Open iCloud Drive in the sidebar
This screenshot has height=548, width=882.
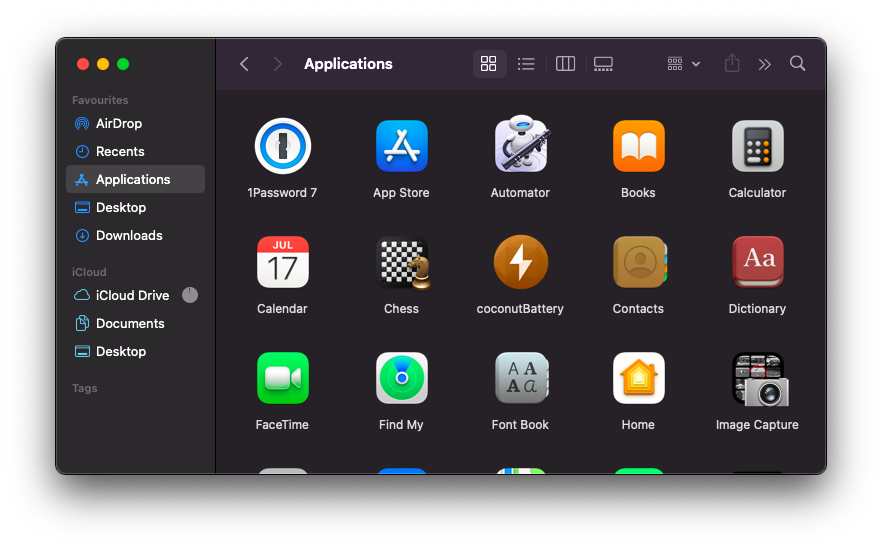136,295
